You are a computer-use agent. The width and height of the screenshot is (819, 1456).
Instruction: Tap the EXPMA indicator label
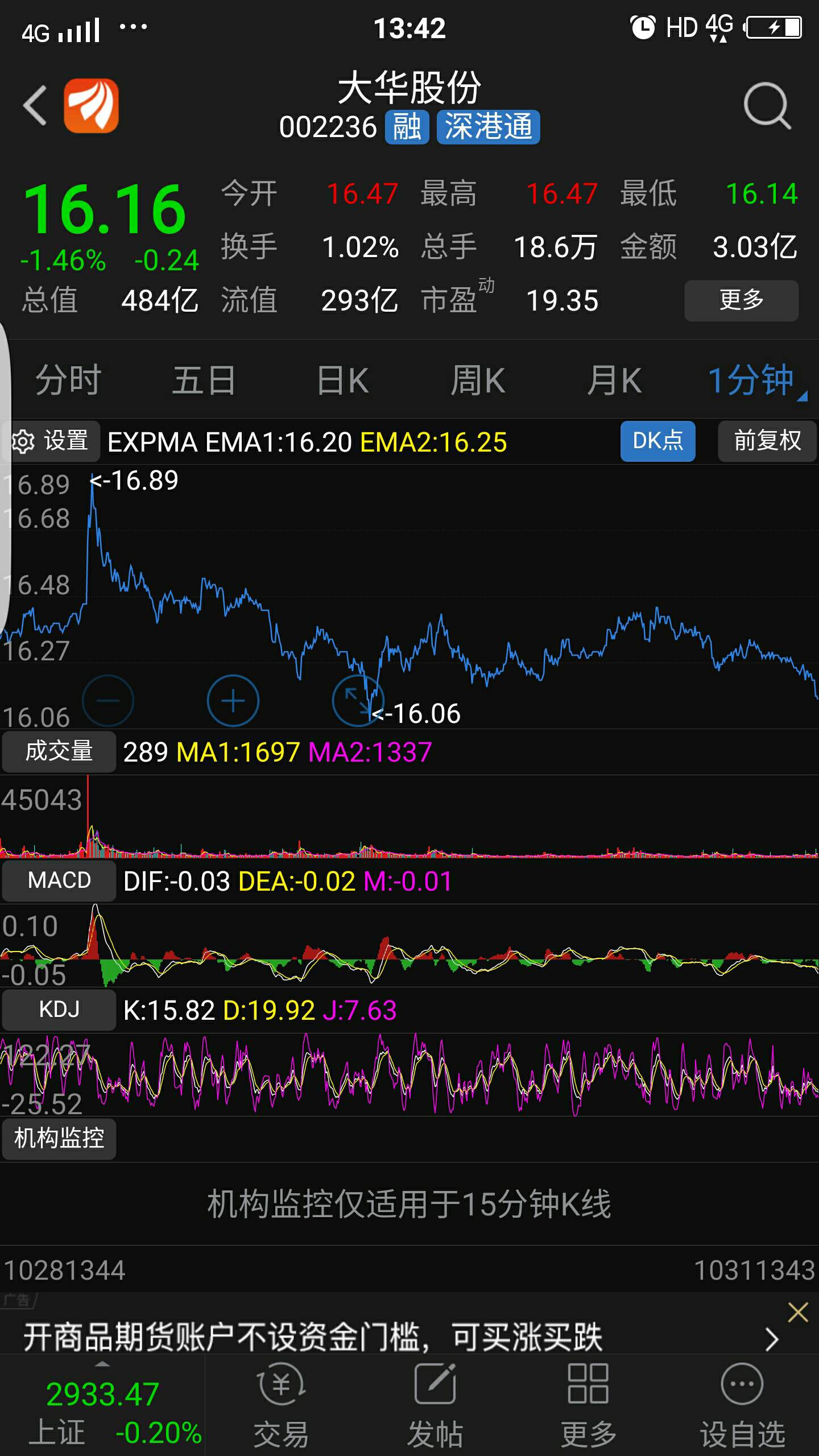pyautogui.click(x=152, y=442)
